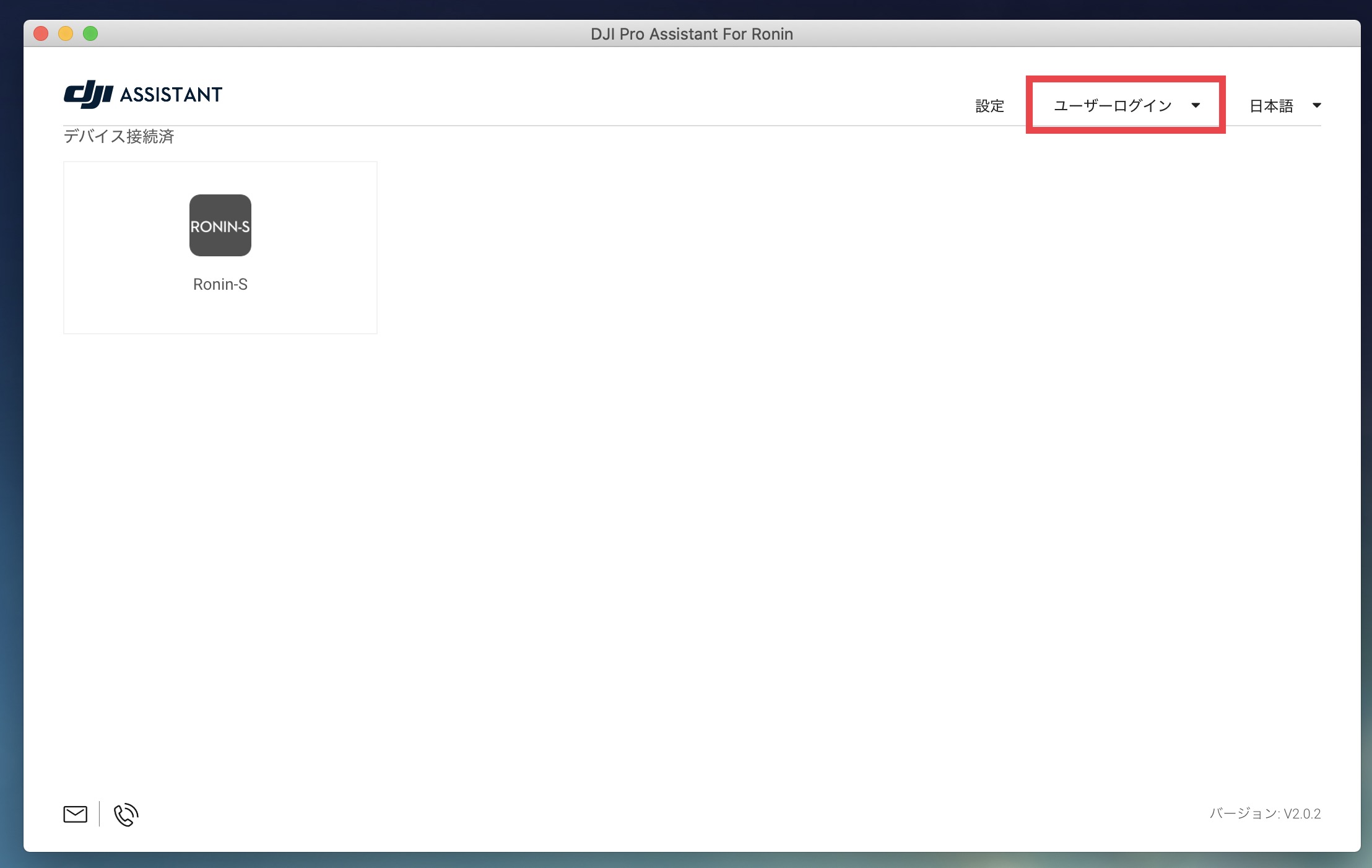Expand the 日本語 language dropdown arrow

tap(1316, 105)
